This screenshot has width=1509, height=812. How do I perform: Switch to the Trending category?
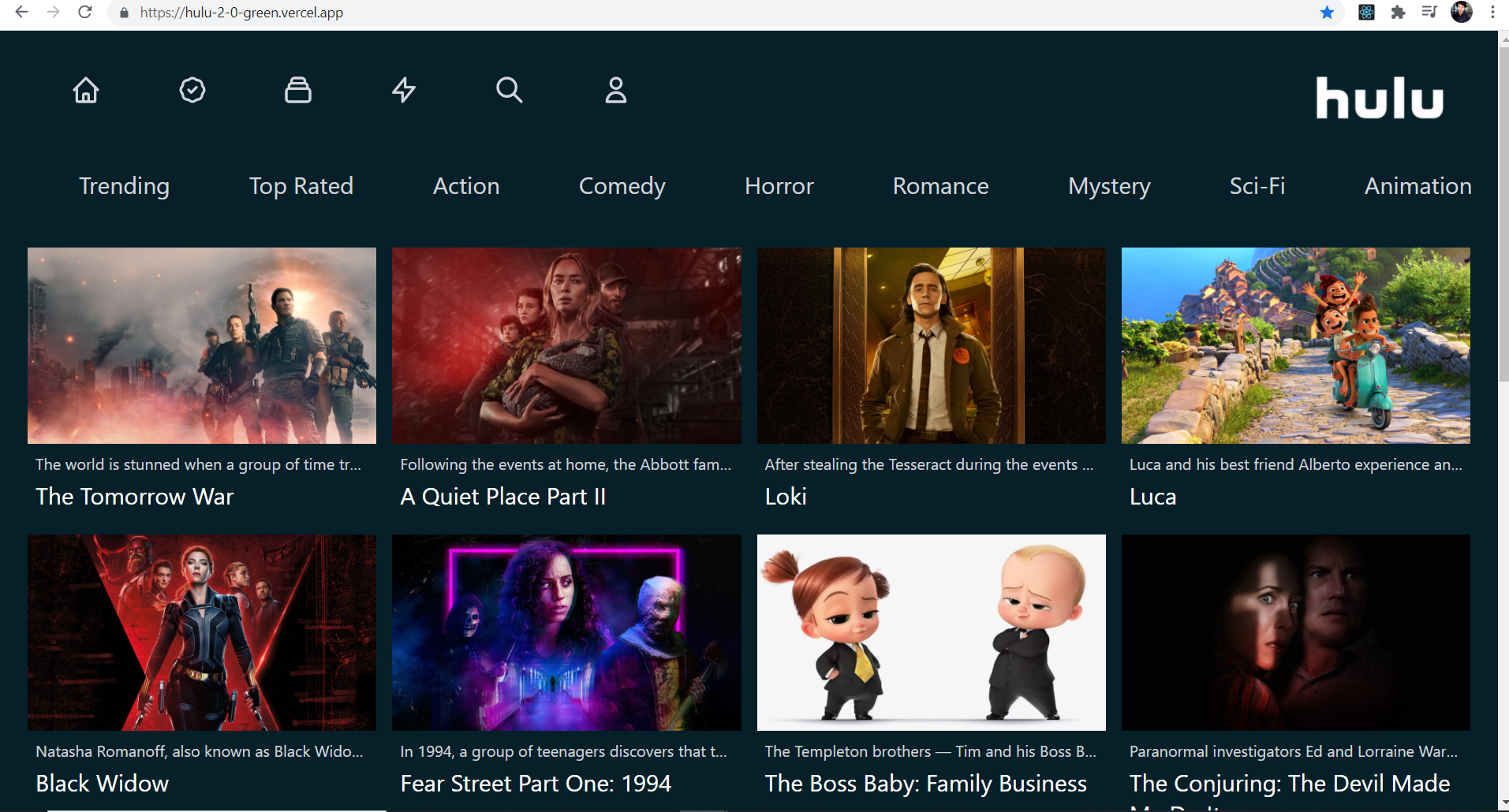point(125,186)
